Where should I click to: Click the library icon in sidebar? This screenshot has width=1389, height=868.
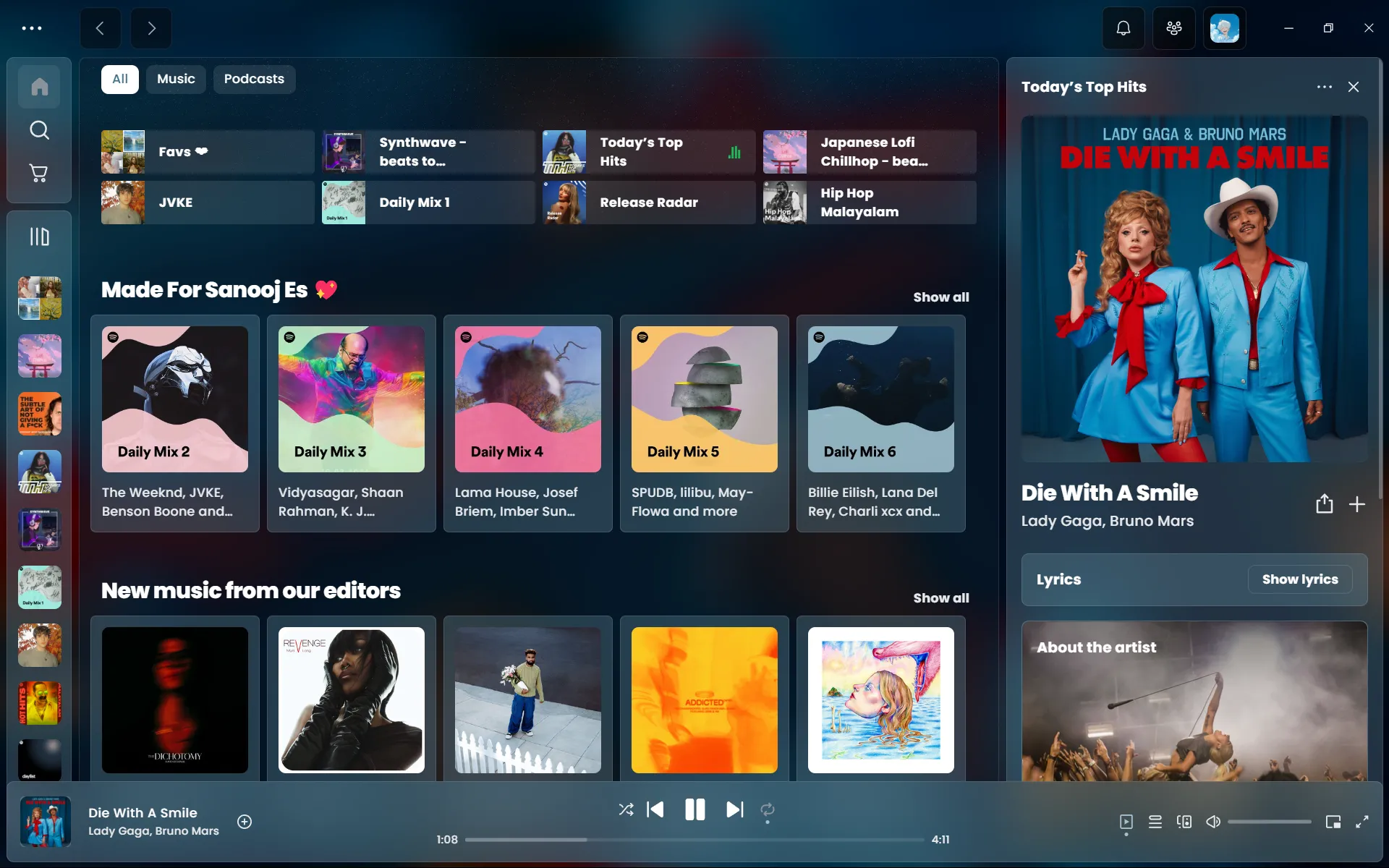[38, 236]
